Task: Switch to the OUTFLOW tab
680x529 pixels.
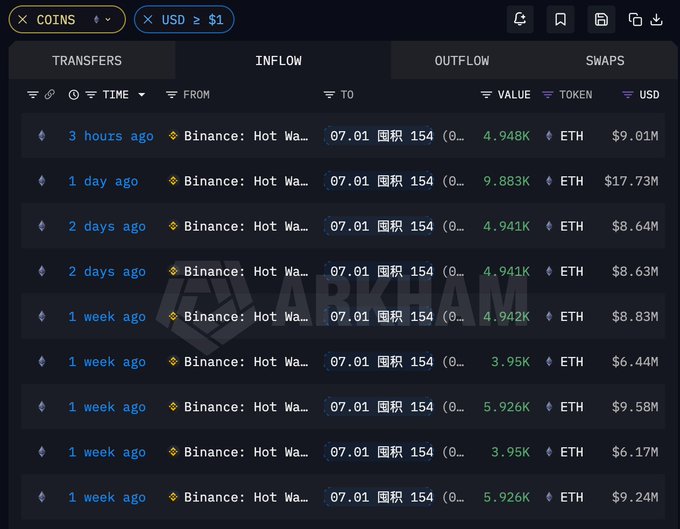Action: click(462, 61)
